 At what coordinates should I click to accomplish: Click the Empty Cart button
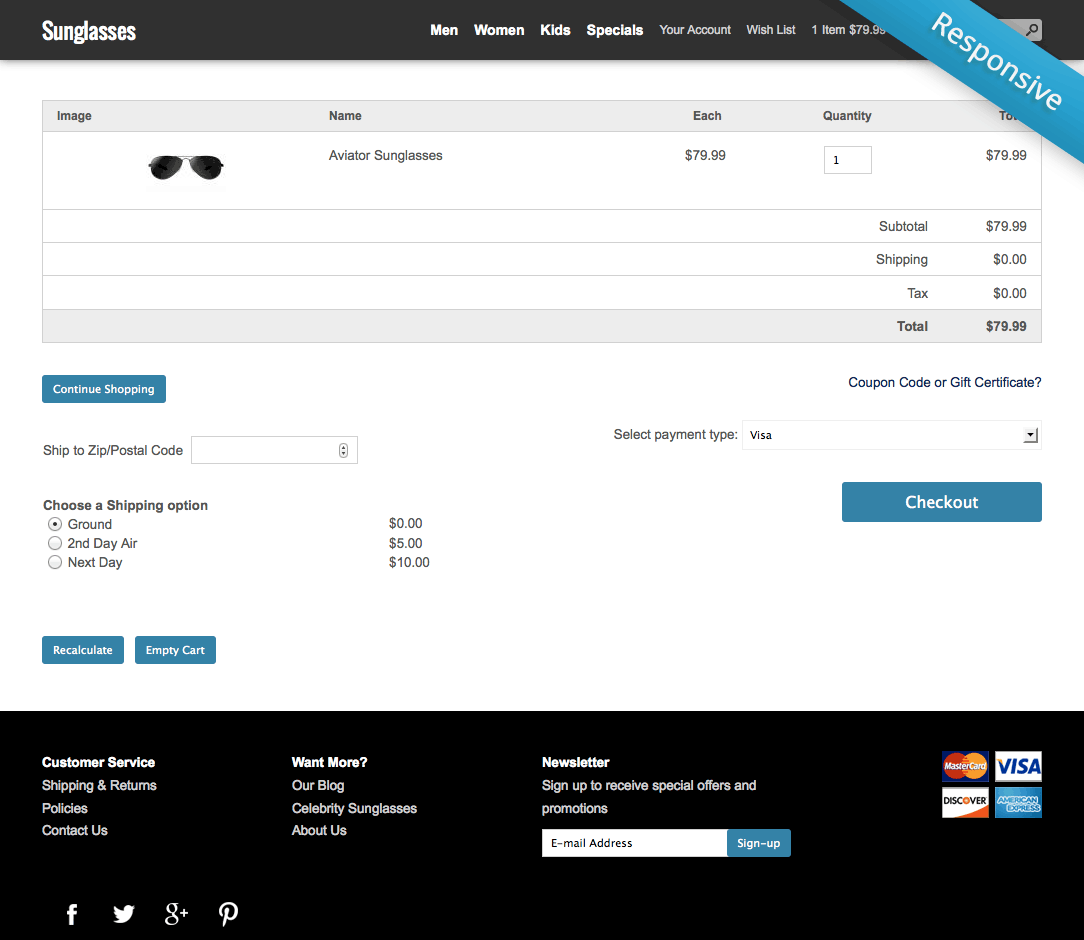pos(175,650)
